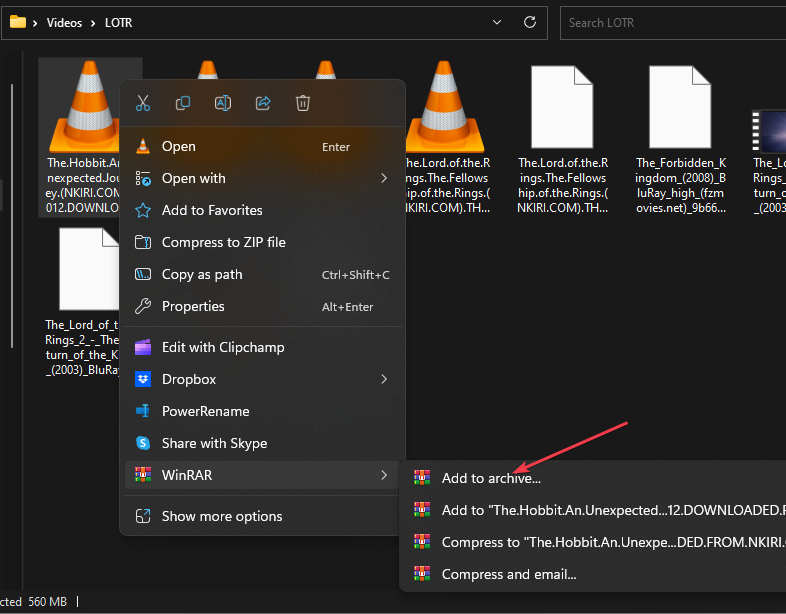The image size is (786, 614).
Task: Choose Copy as path
Action: 262,274
